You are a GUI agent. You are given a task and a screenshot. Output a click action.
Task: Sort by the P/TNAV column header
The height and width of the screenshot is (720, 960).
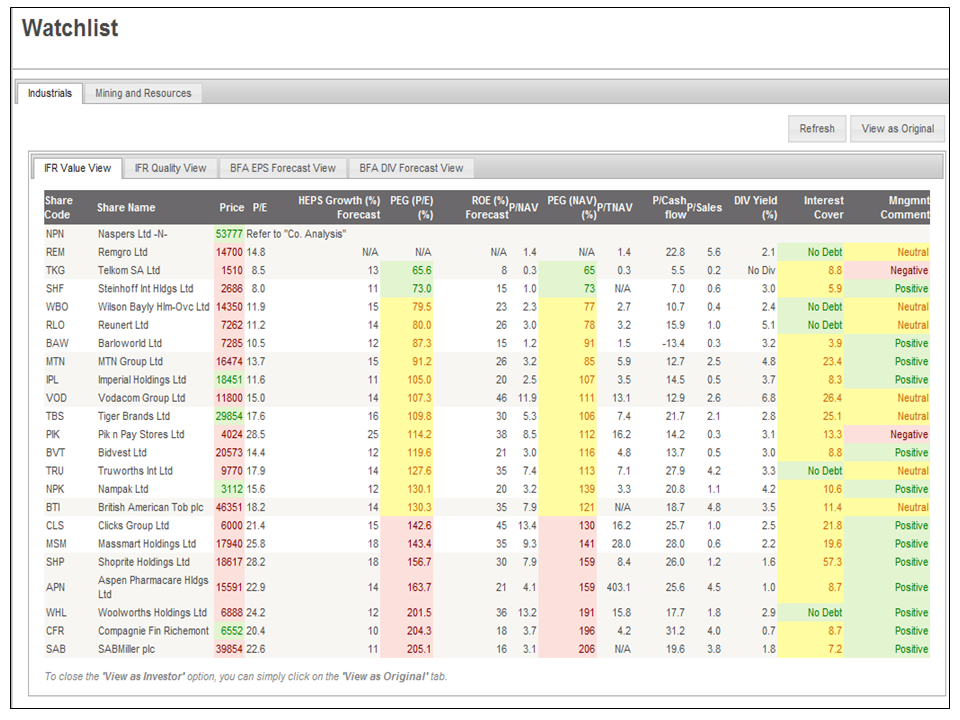615,208
